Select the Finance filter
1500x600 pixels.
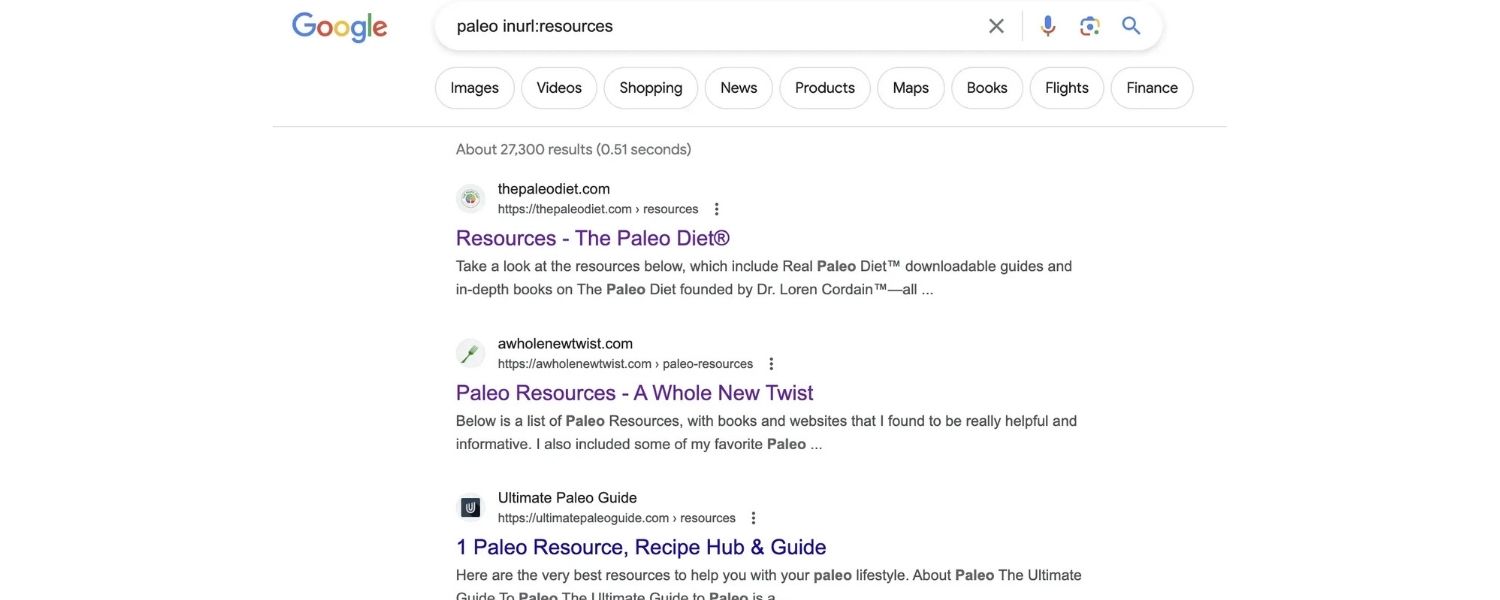[x=1152, y=85]
